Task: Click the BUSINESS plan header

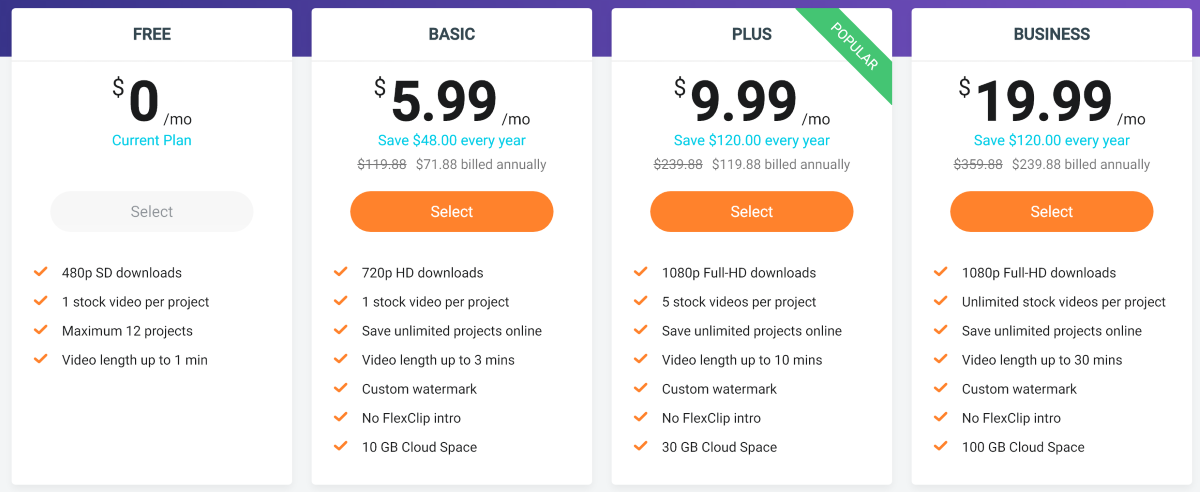Action: (x=1052, y=34)
